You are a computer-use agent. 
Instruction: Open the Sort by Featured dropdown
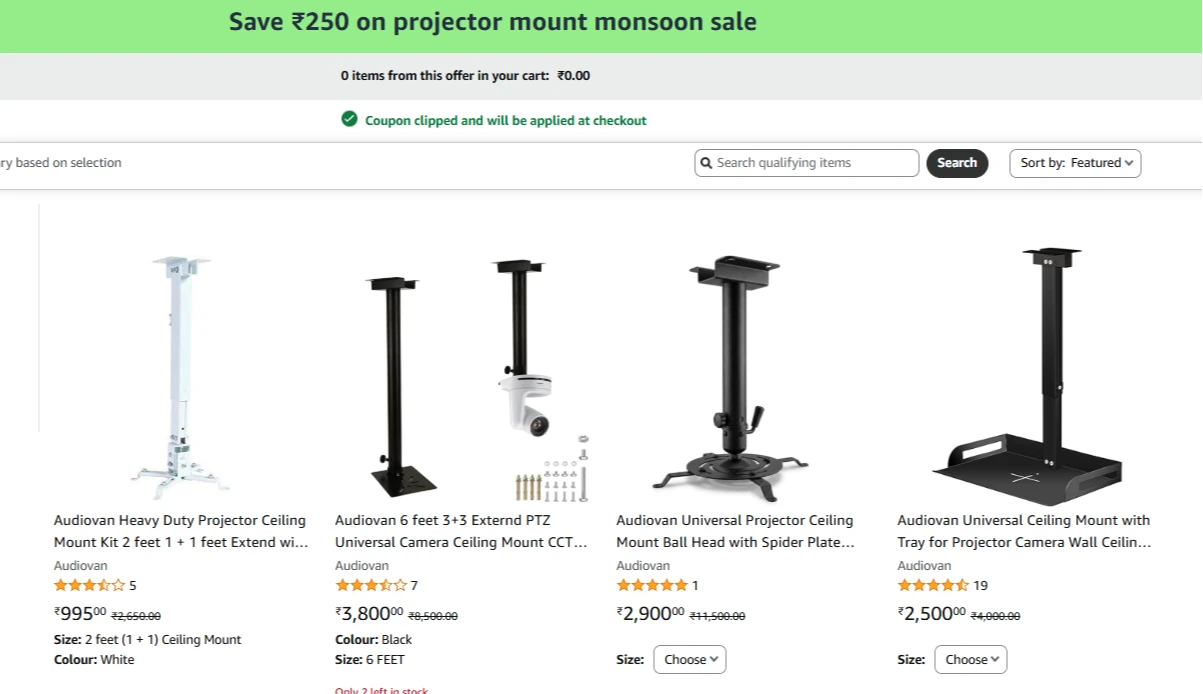tap(1075, 163)
